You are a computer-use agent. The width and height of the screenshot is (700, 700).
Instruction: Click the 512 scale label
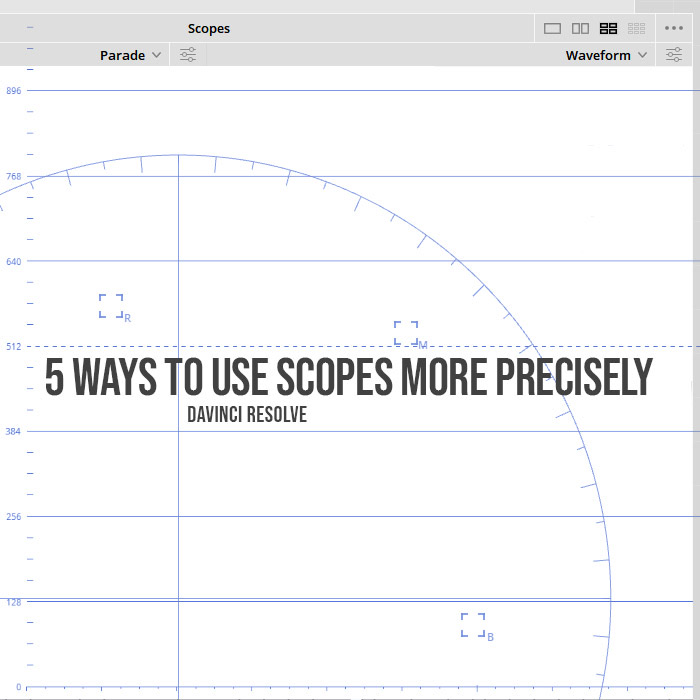click(x=13, y=346)
